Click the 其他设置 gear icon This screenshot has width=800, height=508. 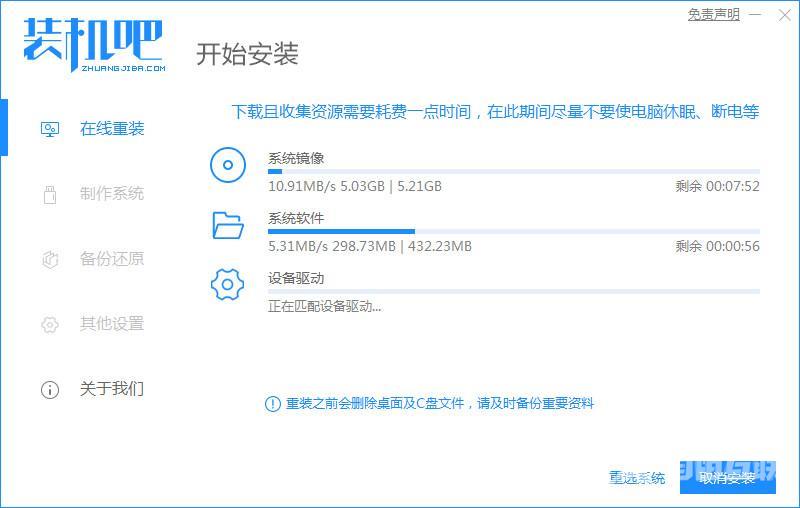[x=50, y=324]
